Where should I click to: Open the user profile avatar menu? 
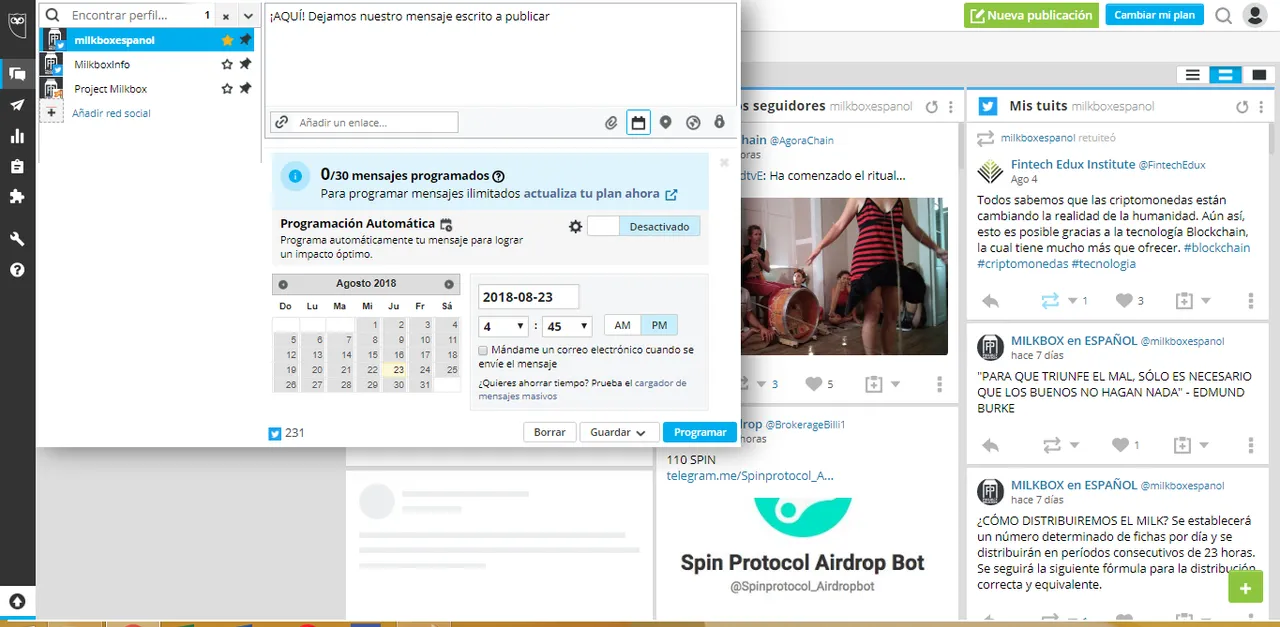pyautogui.click(x=1254, y=15)
